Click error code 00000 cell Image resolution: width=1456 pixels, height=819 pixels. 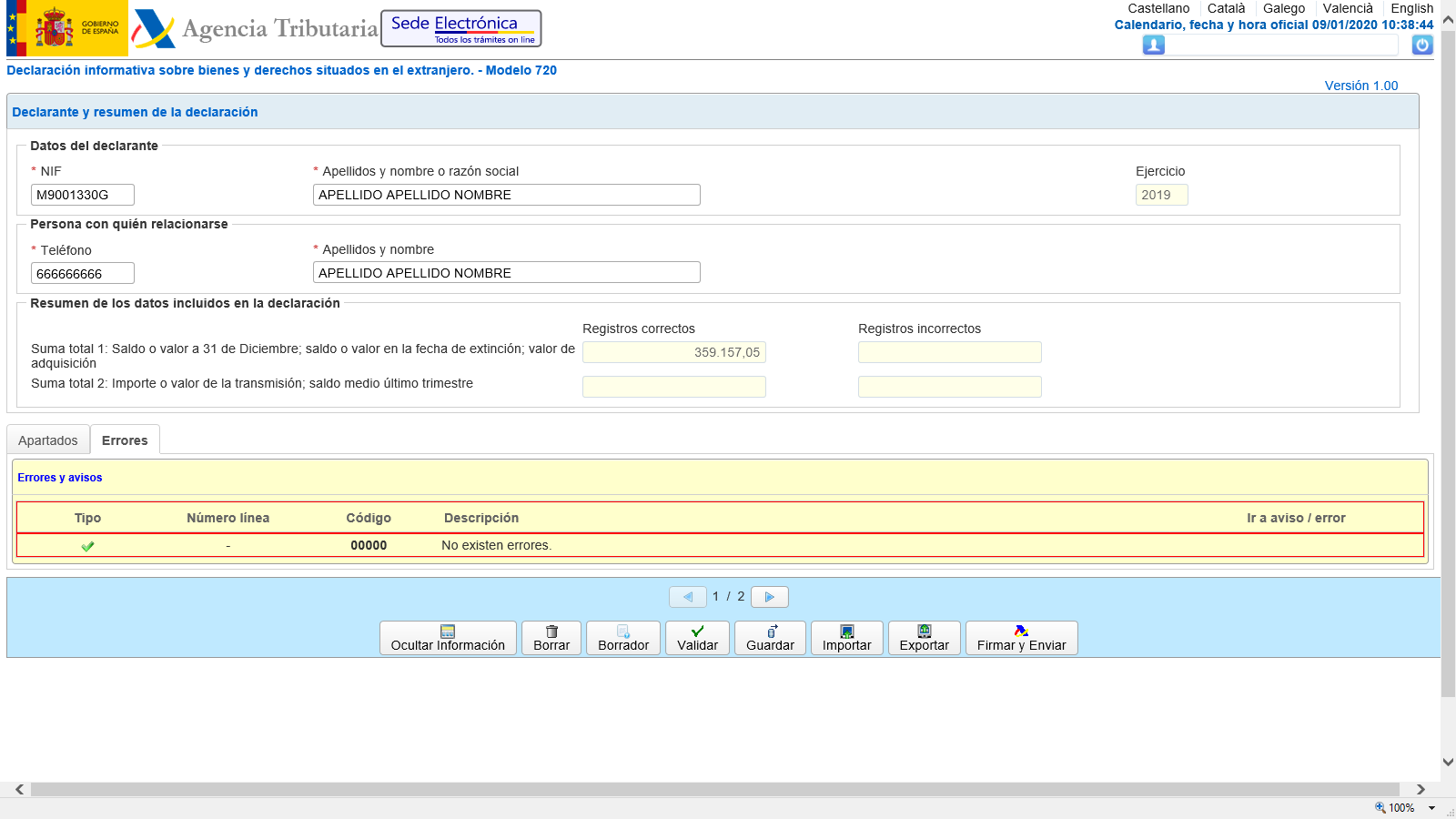click(x=369, y=545)
